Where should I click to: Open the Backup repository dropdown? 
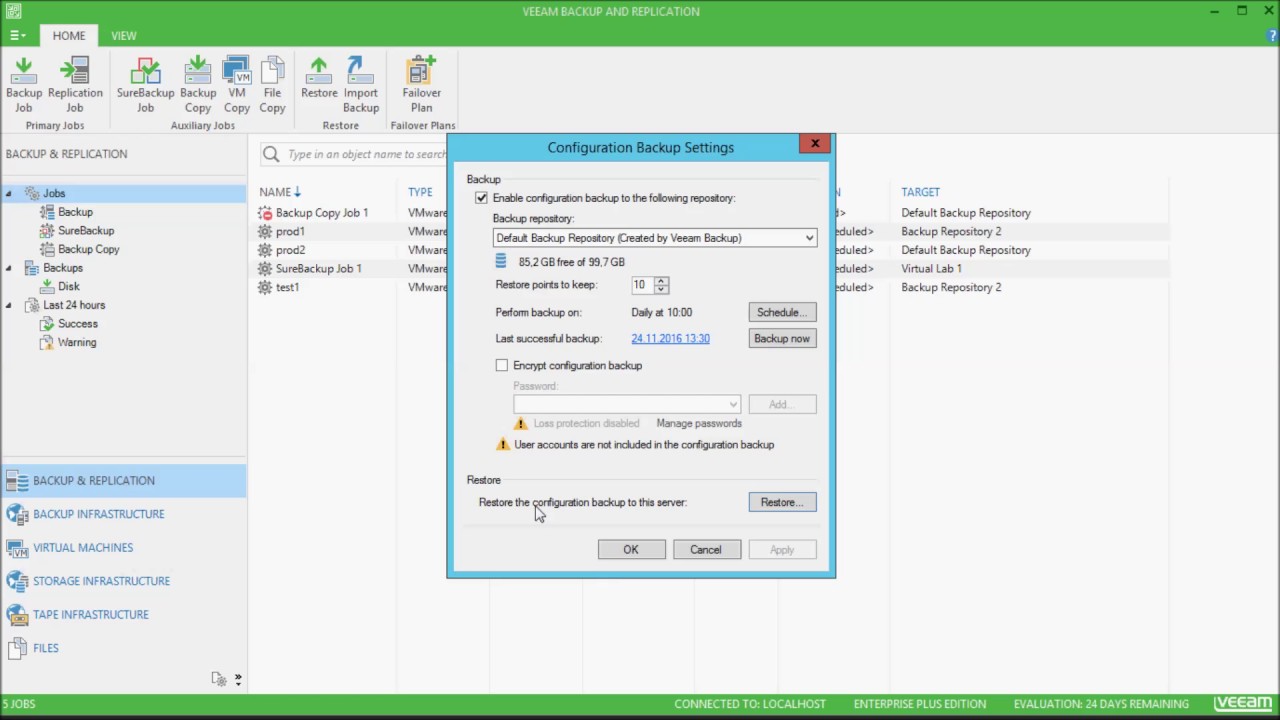click(x=655, y=238)
